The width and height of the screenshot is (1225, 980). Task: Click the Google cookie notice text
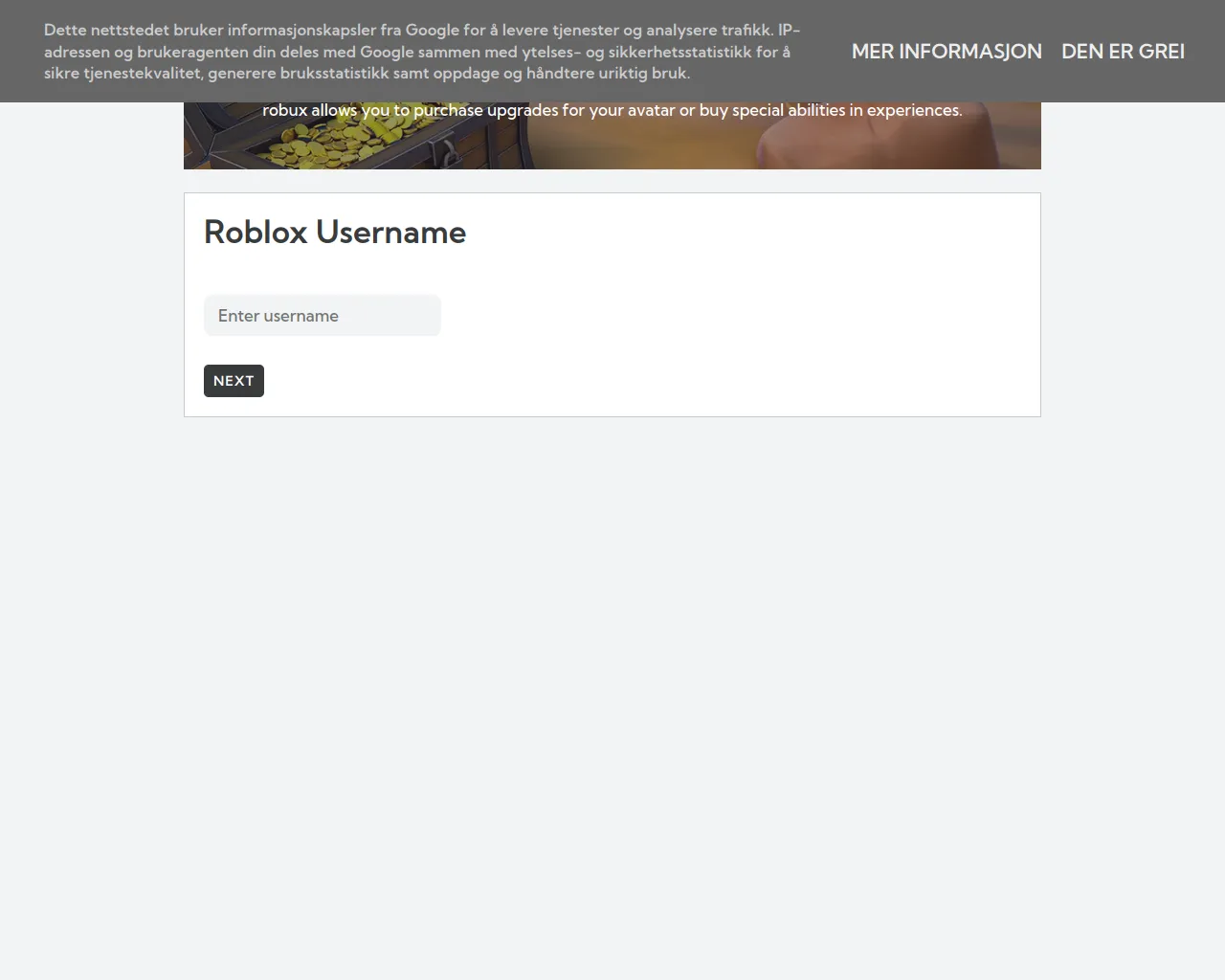[x=422, y=52]
